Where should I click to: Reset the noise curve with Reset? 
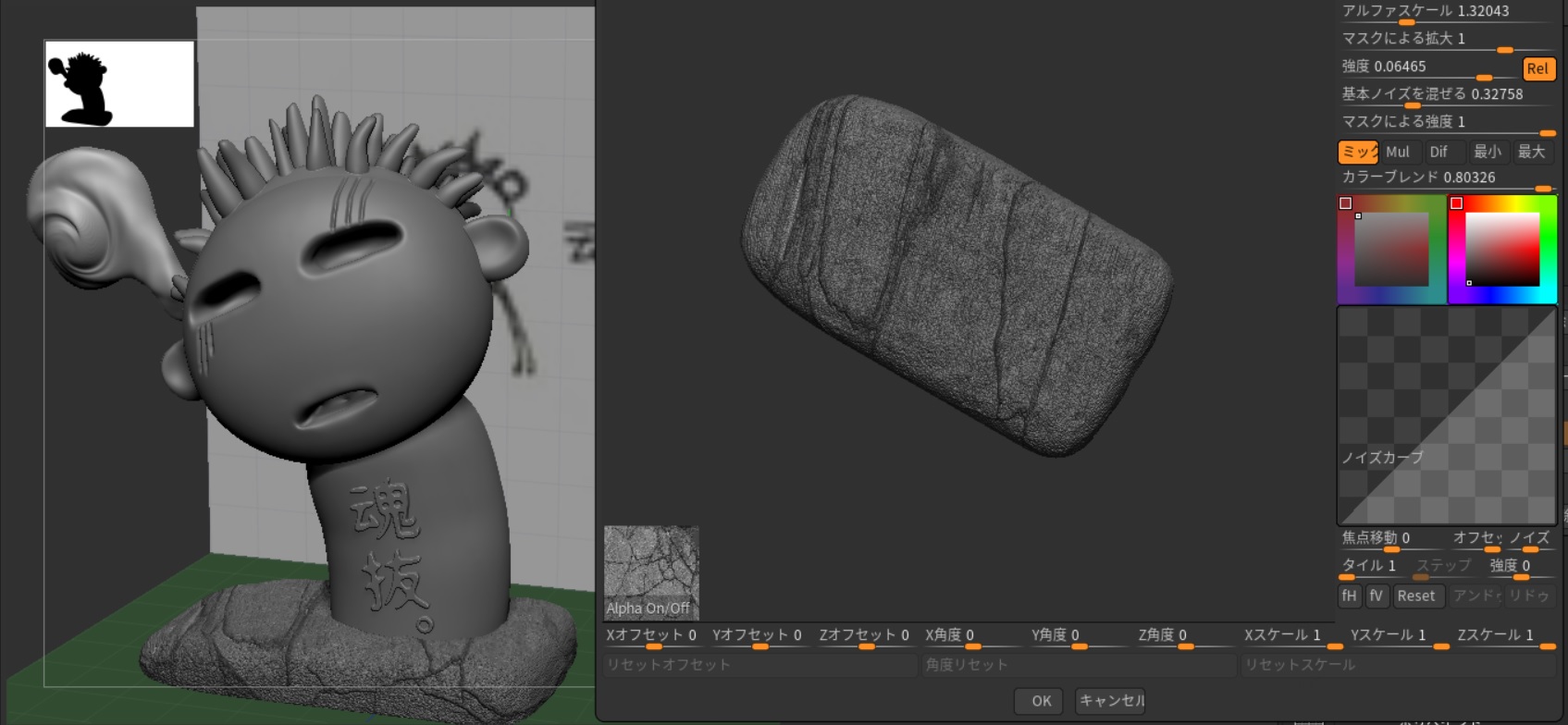(x=1416, y=596)
